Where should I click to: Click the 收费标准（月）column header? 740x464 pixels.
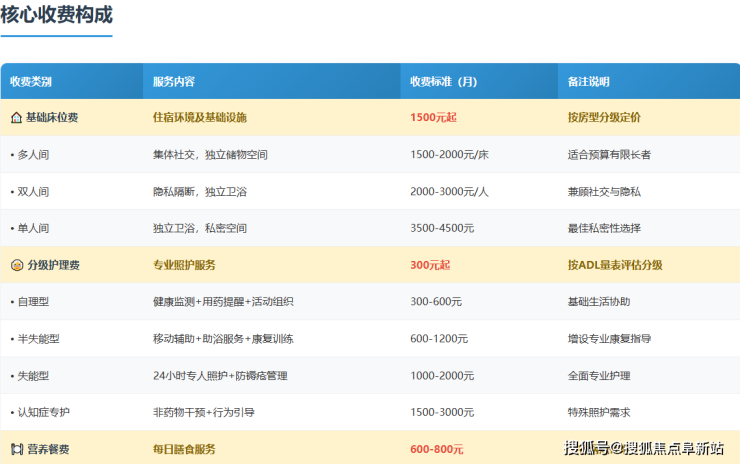[x=444, y=82]
